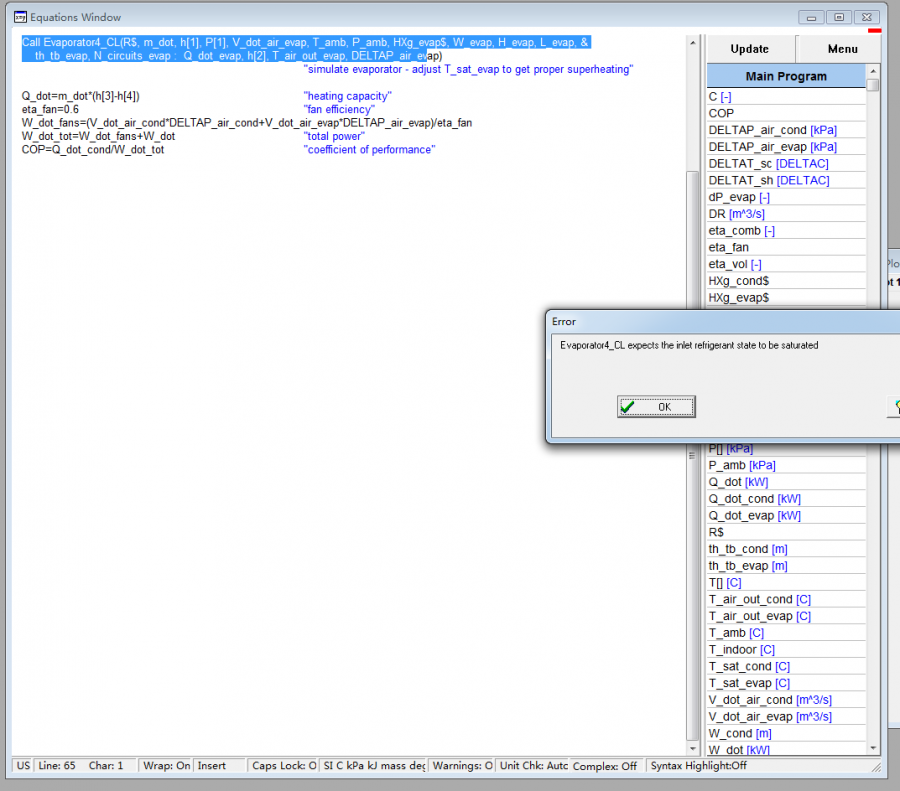900x791 pixels.
Task: Close the Equations Window
Action: tap(868, 16)
